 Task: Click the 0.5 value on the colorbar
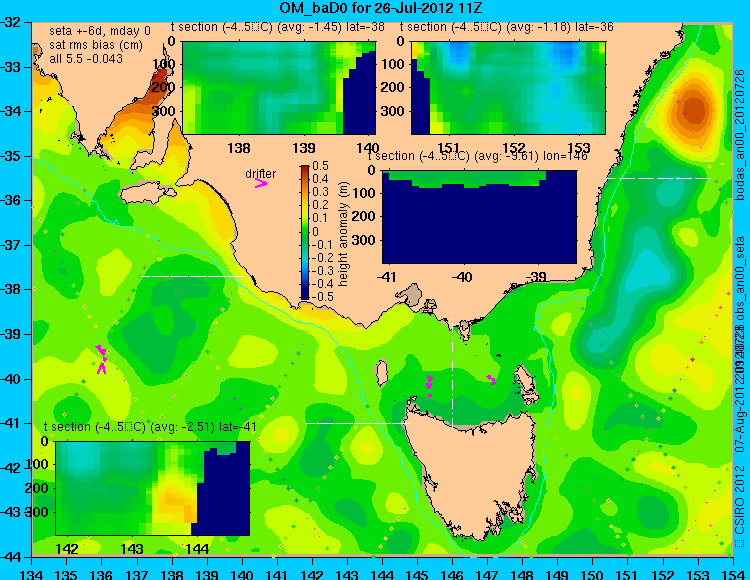[320, 166]
